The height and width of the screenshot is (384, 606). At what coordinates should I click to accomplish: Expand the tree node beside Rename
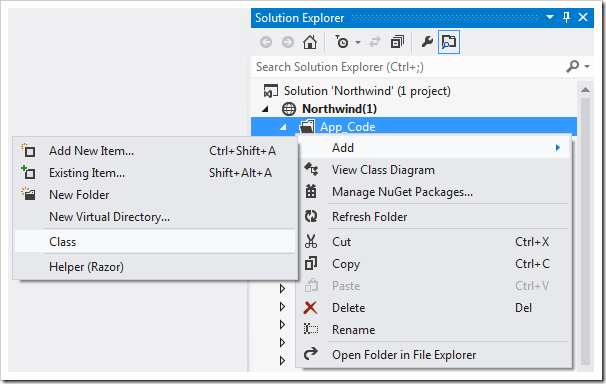pos(283,325)
